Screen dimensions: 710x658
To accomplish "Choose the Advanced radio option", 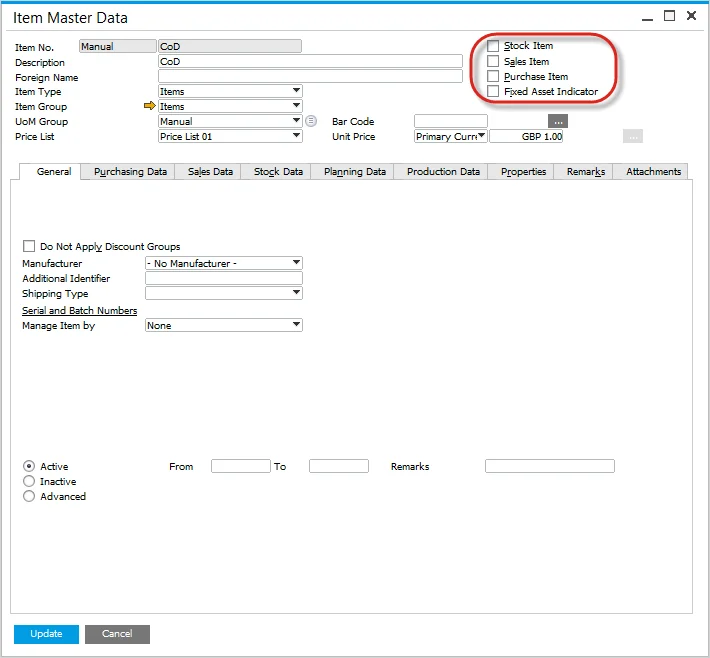I will click(x=29, y=496).
